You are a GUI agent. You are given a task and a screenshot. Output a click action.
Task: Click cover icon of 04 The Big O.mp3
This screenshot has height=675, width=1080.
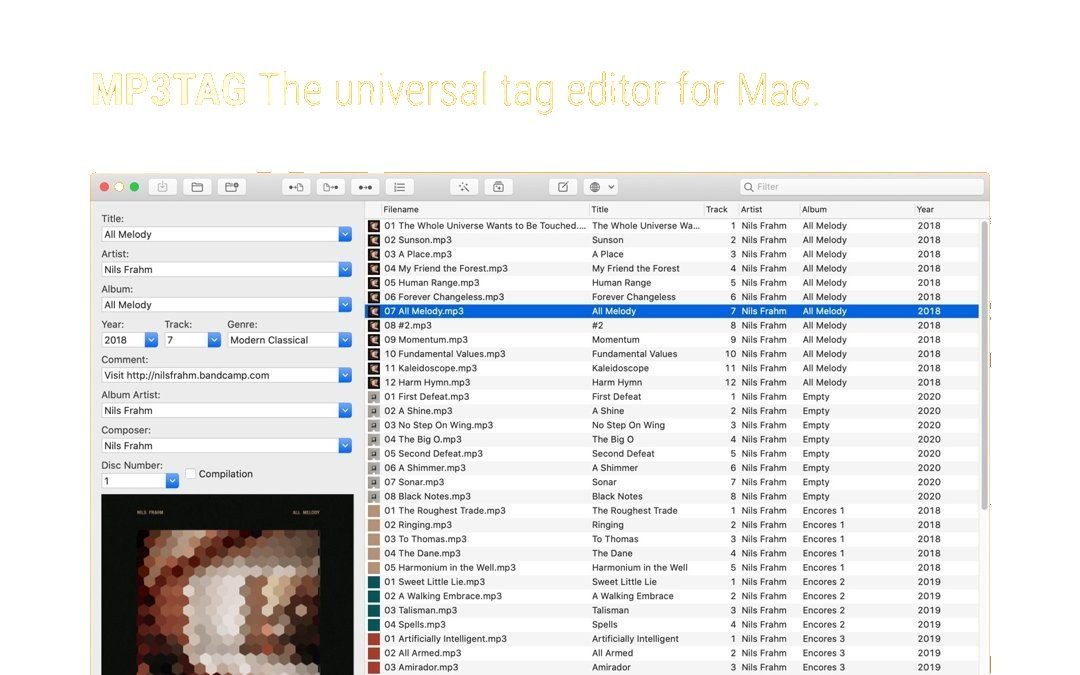374,439
